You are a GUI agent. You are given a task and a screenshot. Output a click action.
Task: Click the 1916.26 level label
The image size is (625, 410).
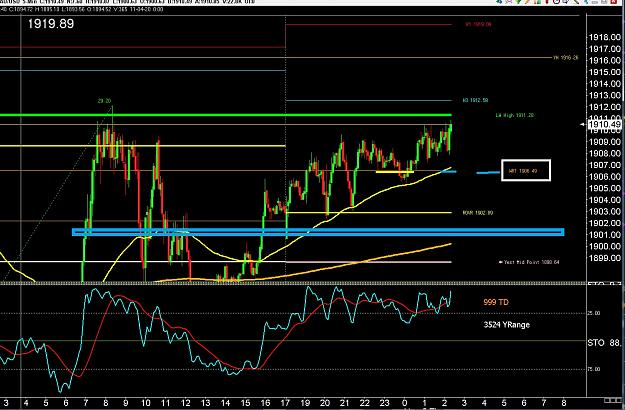(566, 58)
